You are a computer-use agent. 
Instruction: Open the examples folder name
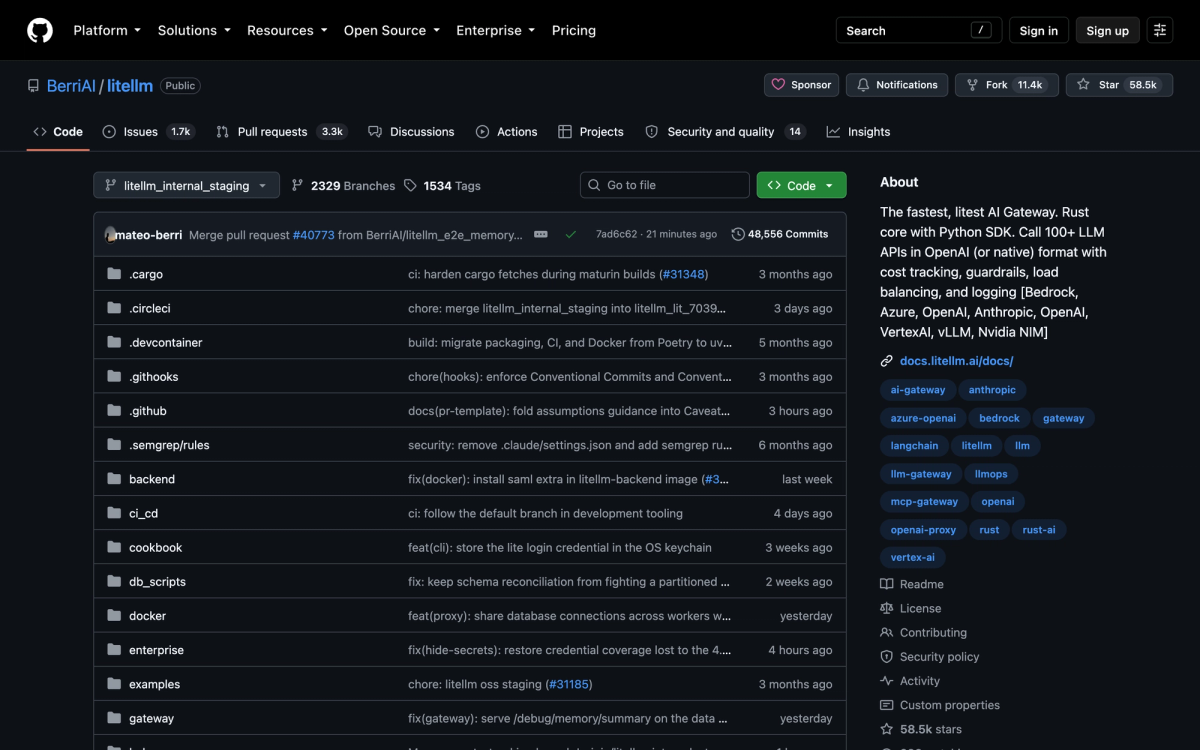pos(154,684)
